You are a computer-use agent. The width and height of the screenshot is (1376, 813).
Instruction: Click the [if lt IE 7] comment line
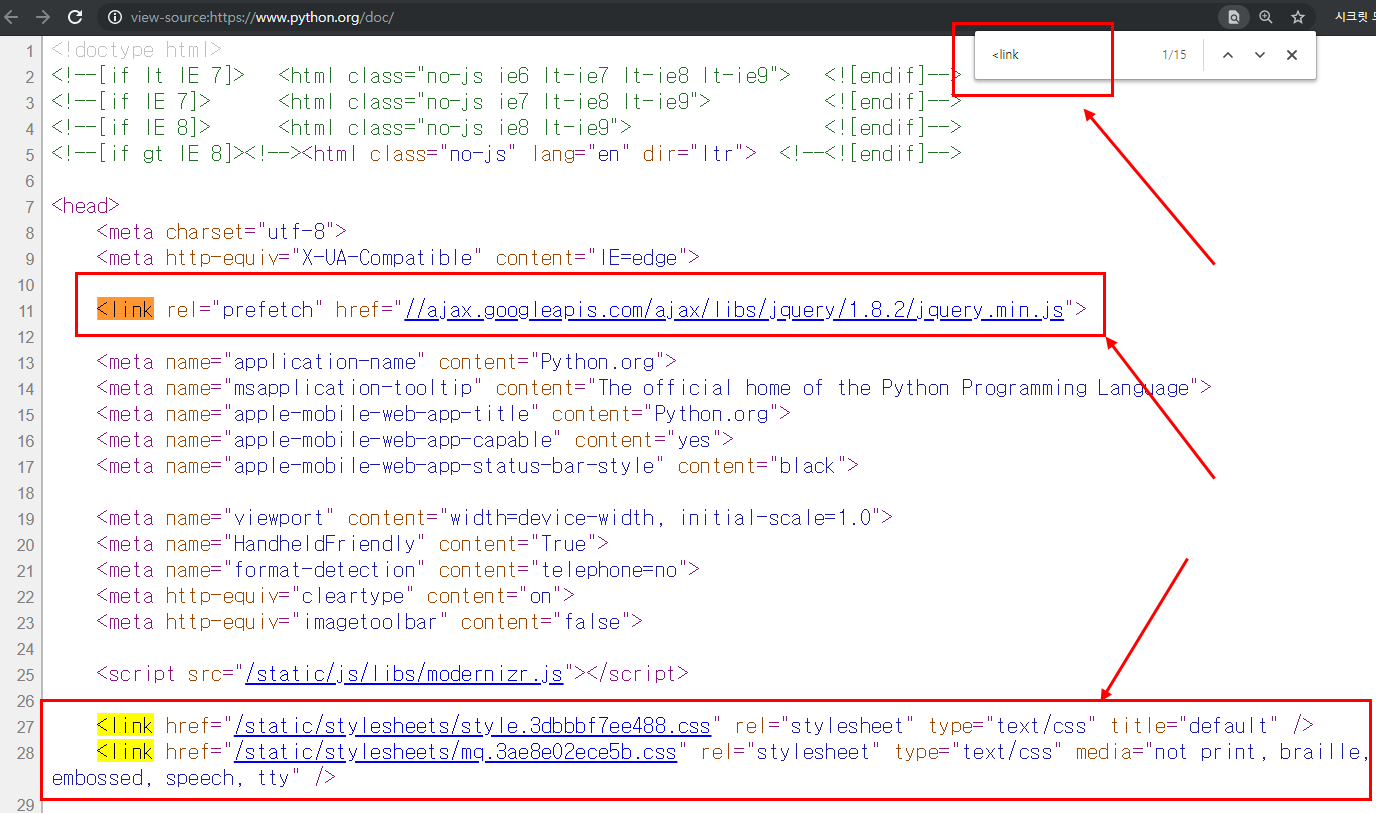[506, 76]
